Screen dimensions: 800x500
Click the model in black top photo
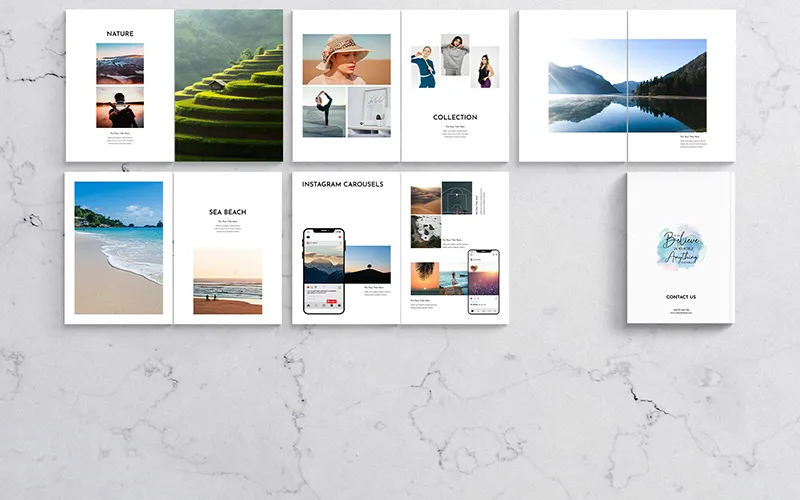[485, 67]
